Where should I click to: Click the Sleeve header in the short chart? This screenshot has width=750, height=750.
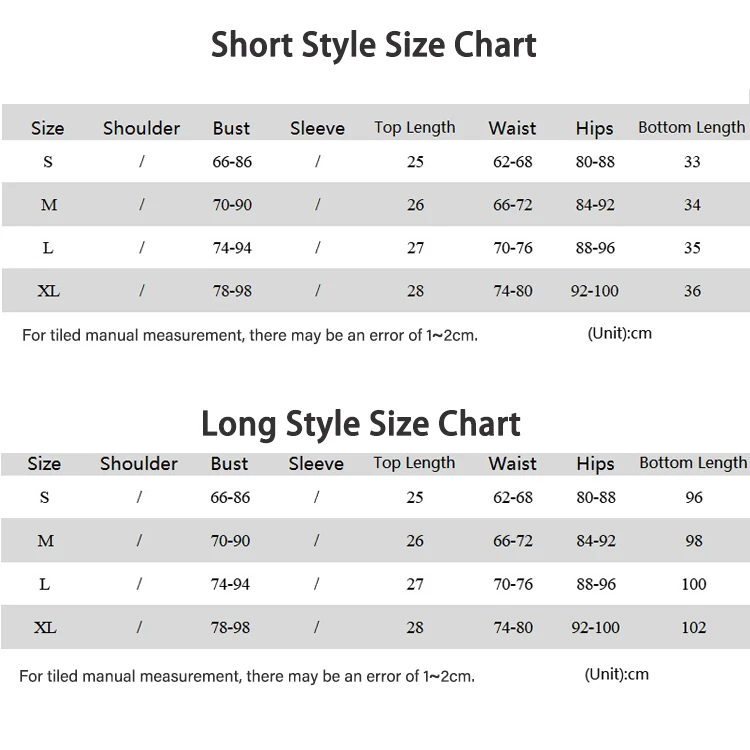pos(317,128)
